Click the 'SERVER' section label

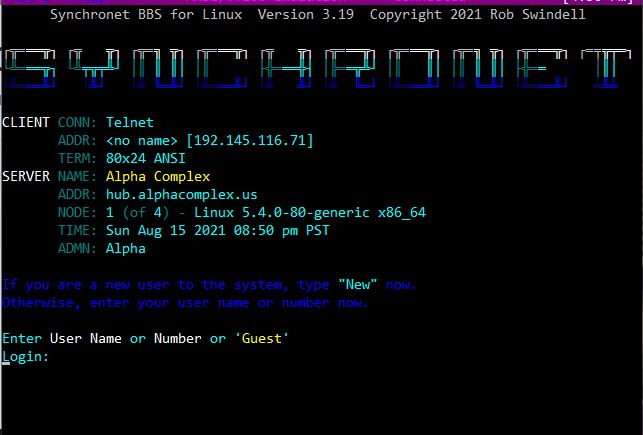tap(26, 177)
